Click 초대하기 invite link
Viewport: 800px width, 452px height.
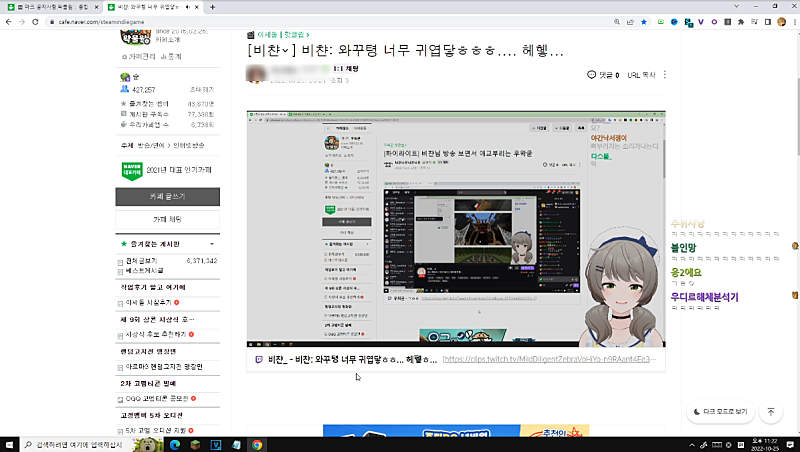tap(202, 90)
